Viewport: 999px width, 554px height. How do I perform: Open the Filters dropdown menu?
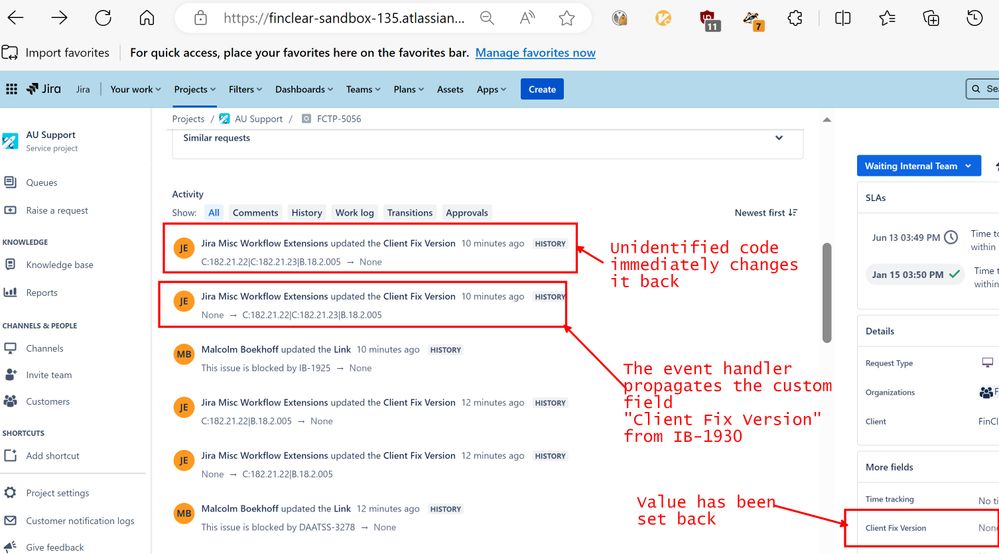pos(245,89)
